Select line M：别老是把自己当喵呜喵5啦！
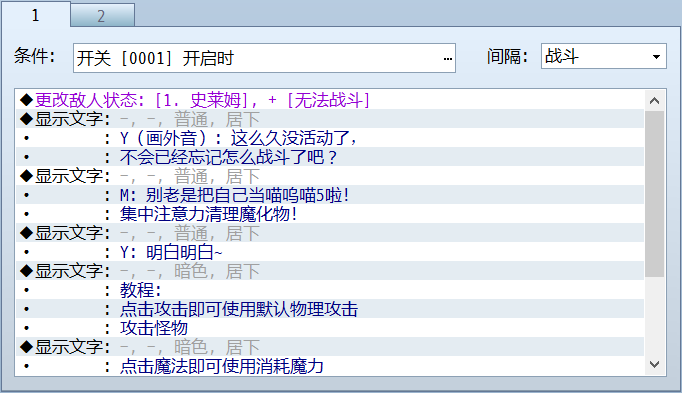 (x=330, y=195)
